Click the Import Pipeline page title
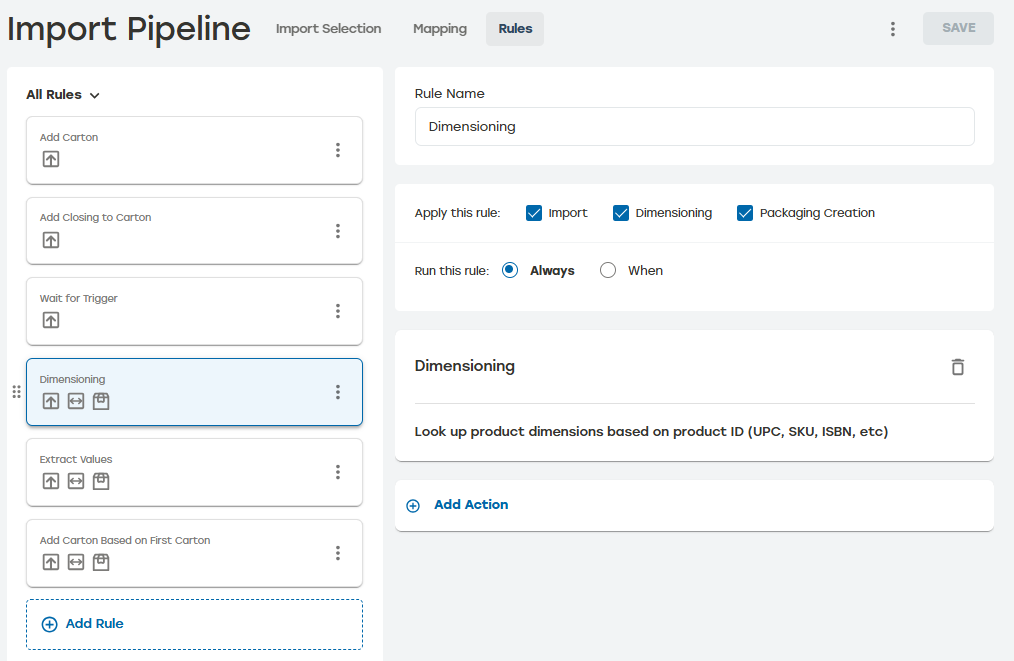The width and height of the screenshot is (1014, 661). tap(129, 28)
